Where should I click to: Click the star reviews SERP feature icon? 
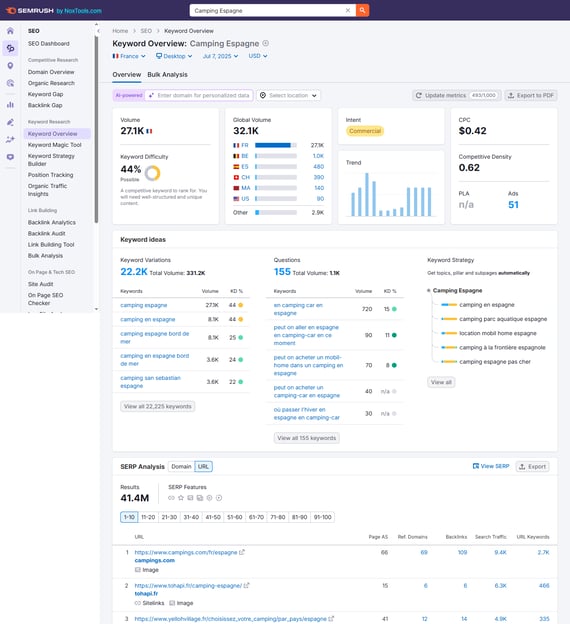tap(181, 498)
